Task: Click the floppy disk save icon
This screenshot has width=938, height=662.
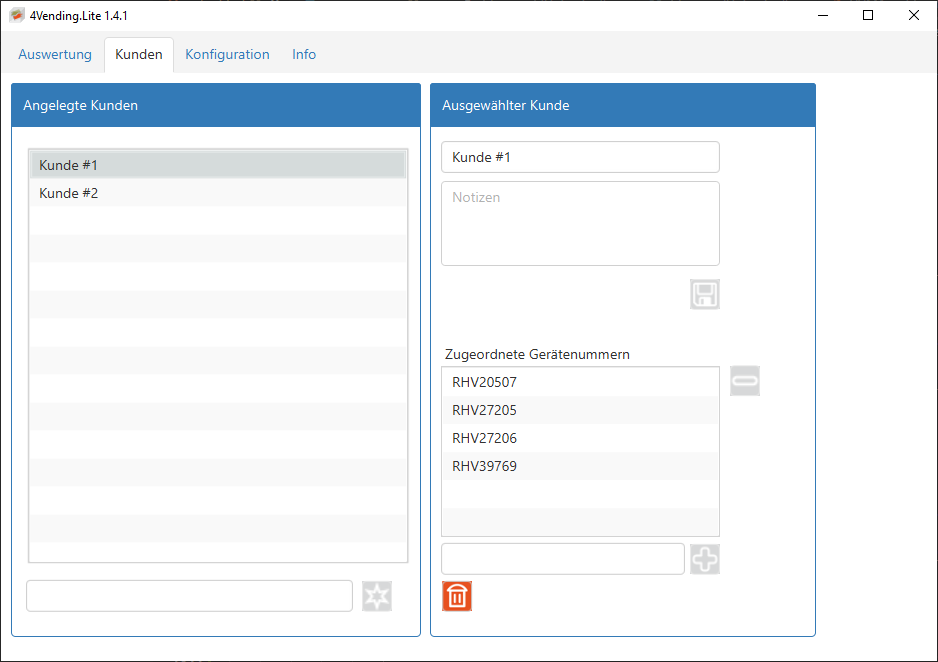Action: 705,294
